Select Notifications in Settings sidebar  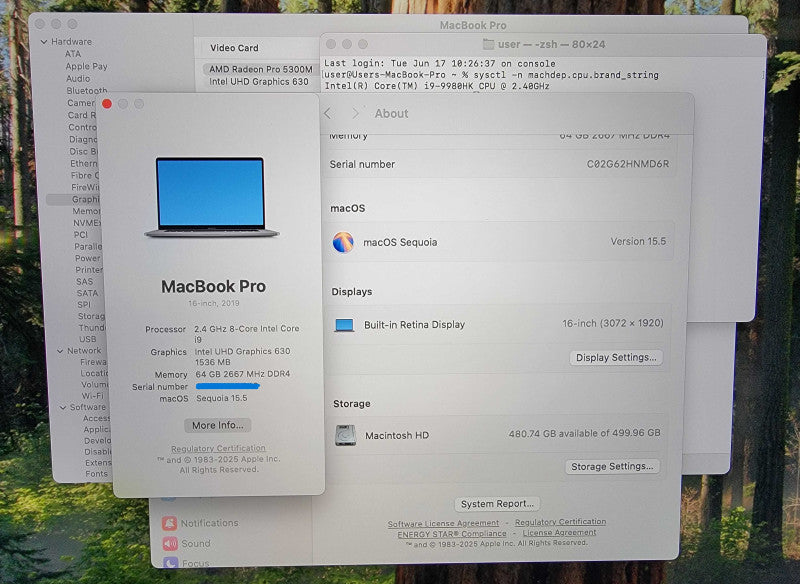point(209,523)
